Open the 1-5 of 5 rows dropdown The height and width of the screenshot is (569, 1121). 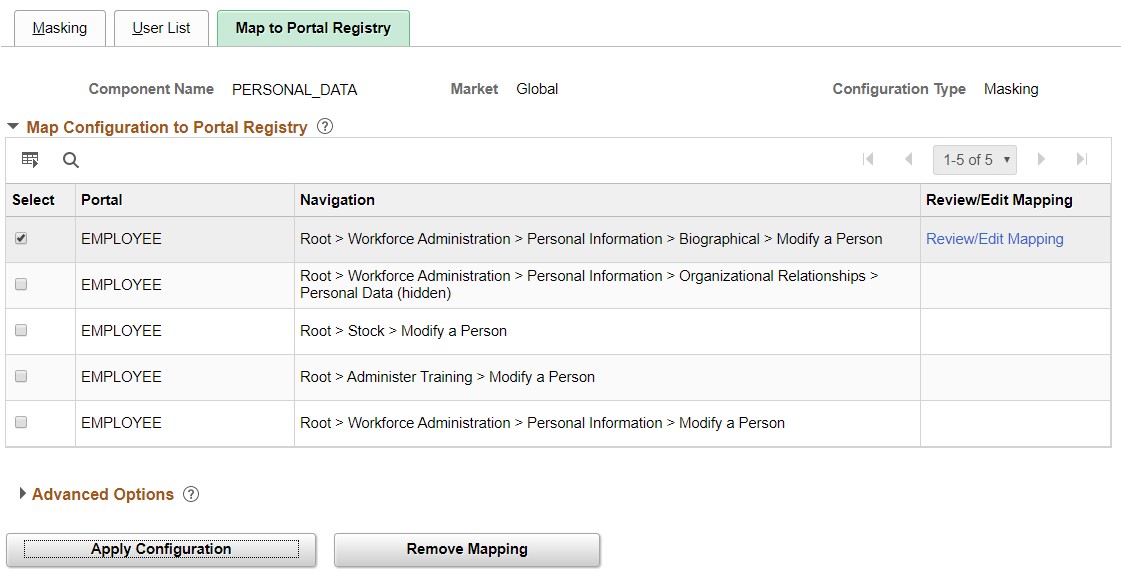click(x=975, y=159)
